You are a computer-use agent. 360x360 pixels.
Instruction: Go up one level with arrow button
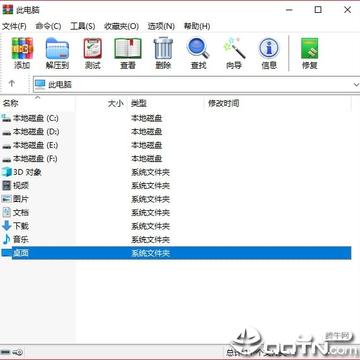[x=12, y=84]
